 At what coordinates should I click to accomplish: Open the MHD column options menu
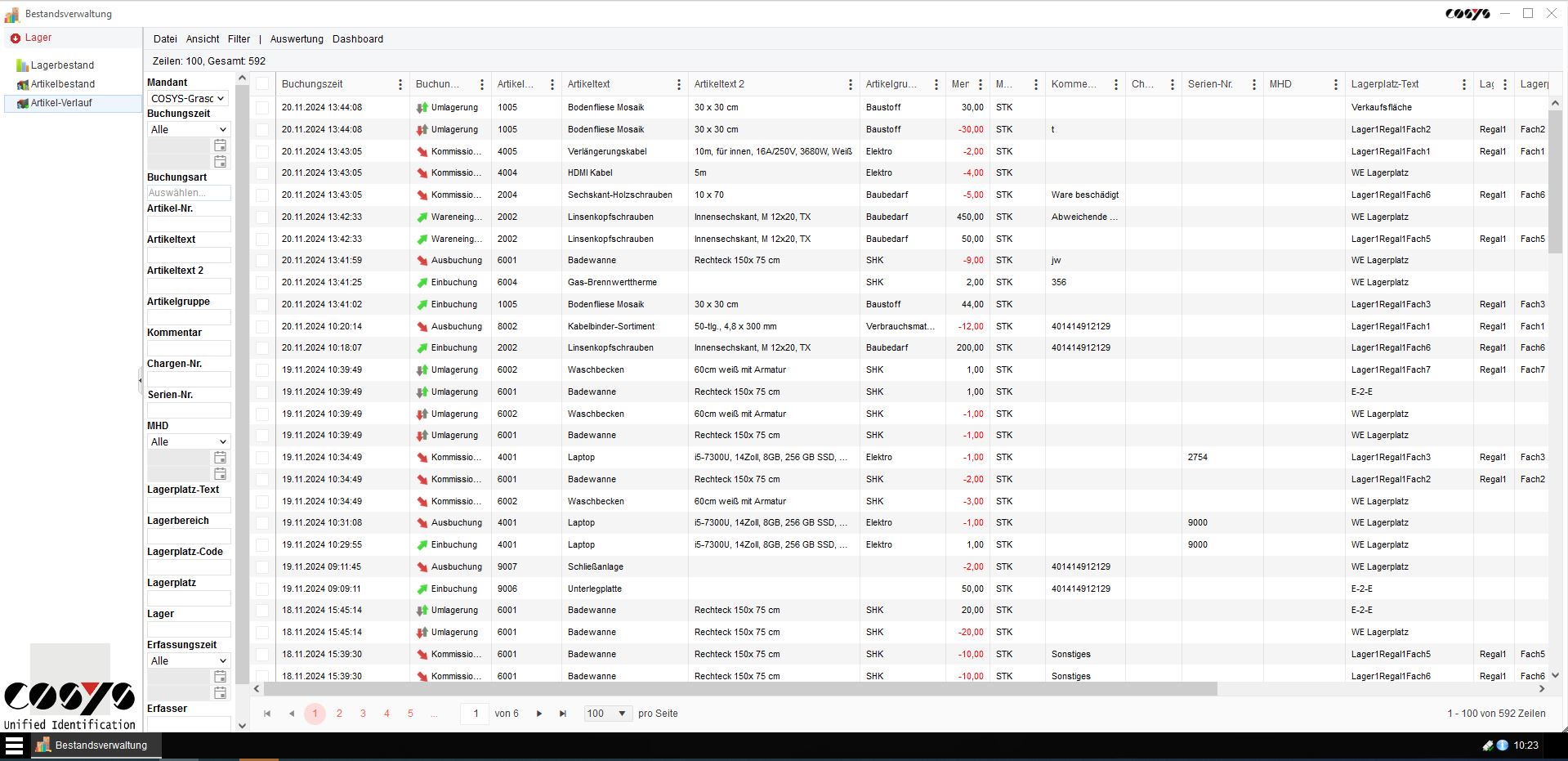coord(1336,84)
